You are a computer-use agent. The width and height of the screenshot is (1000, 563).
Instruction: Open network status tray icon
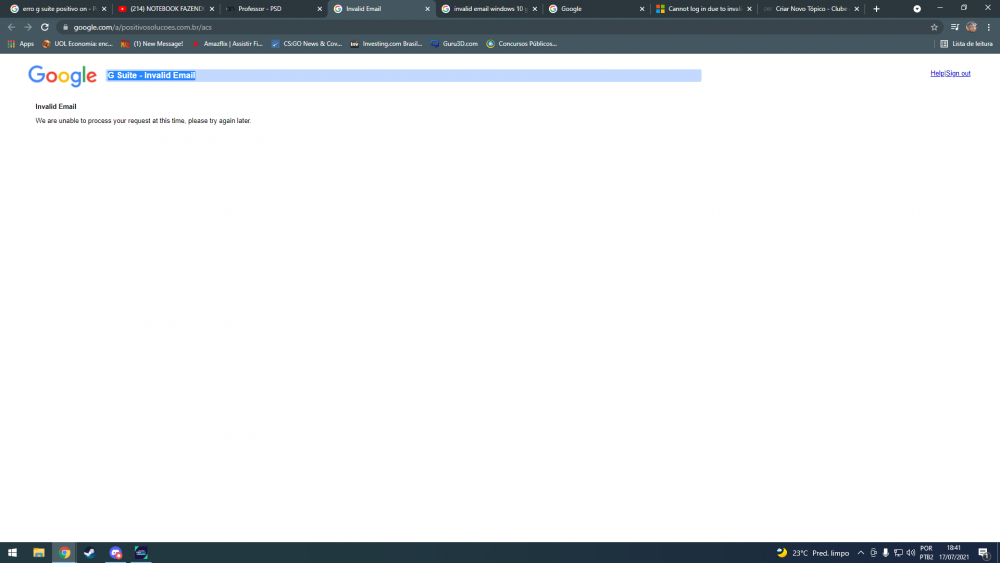(898, 553)
